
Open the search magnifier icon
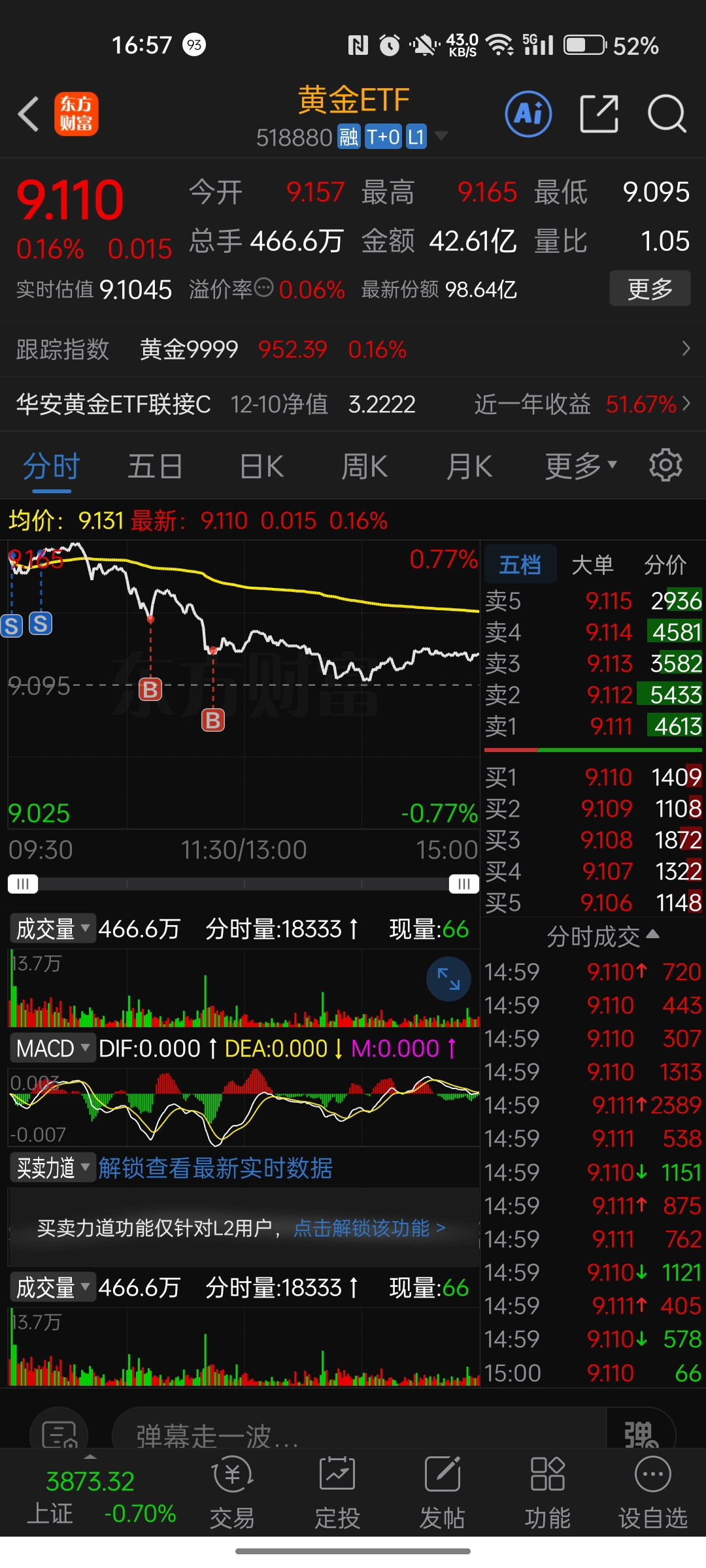(x=667, y=114)
